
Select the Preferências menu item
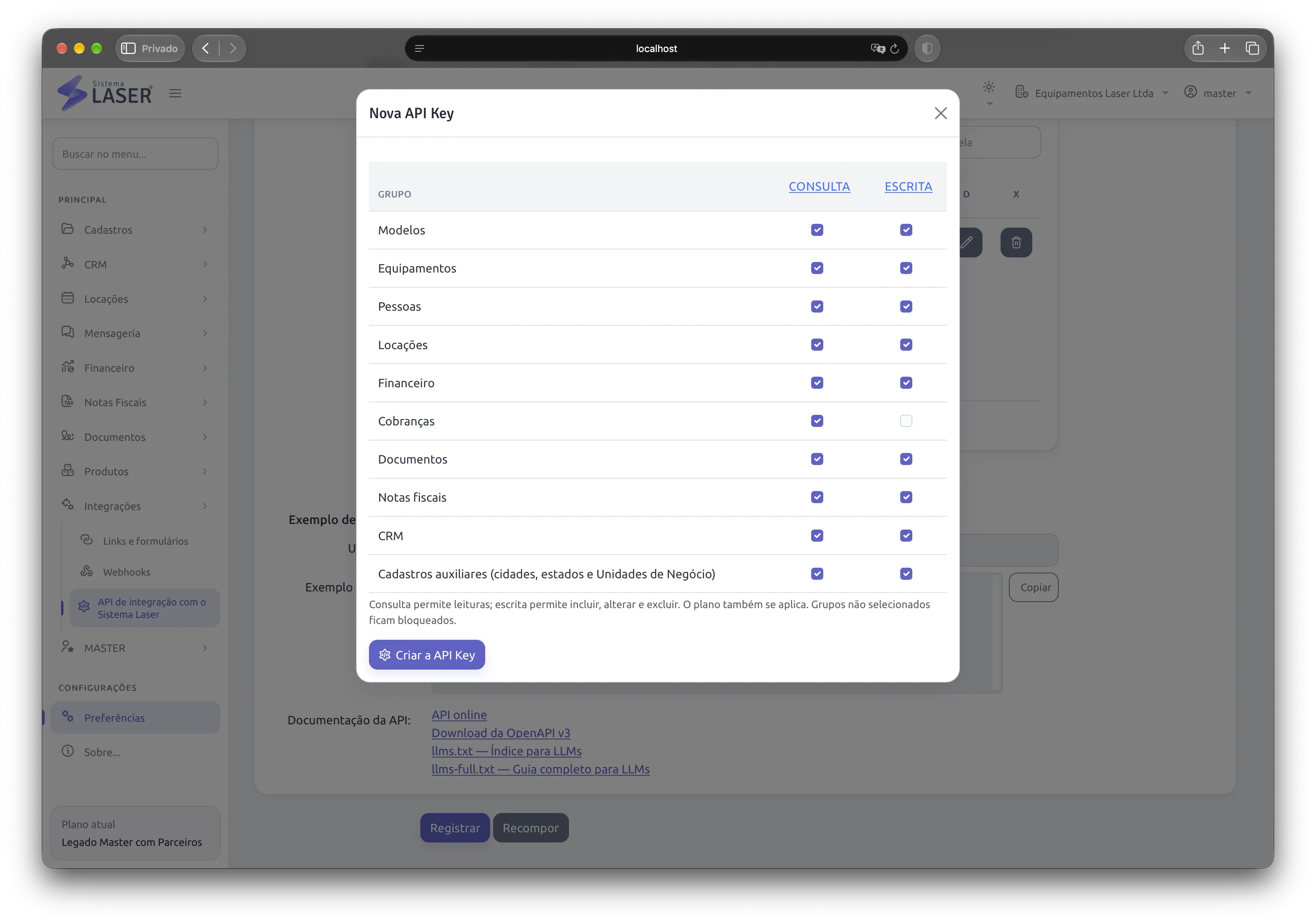tap(135, 718)
